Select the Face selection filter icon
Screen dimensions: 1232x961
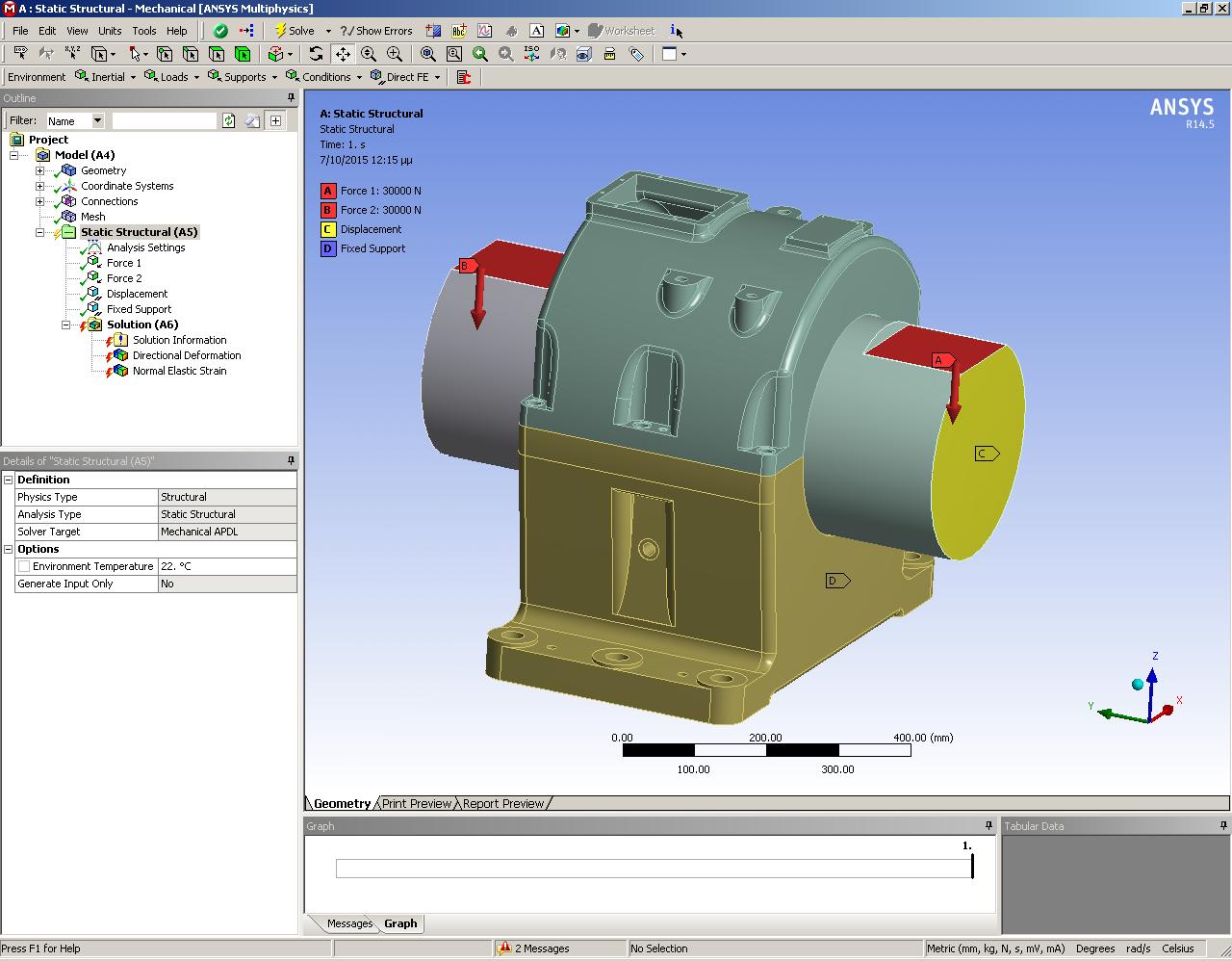(x=217, y=54)
